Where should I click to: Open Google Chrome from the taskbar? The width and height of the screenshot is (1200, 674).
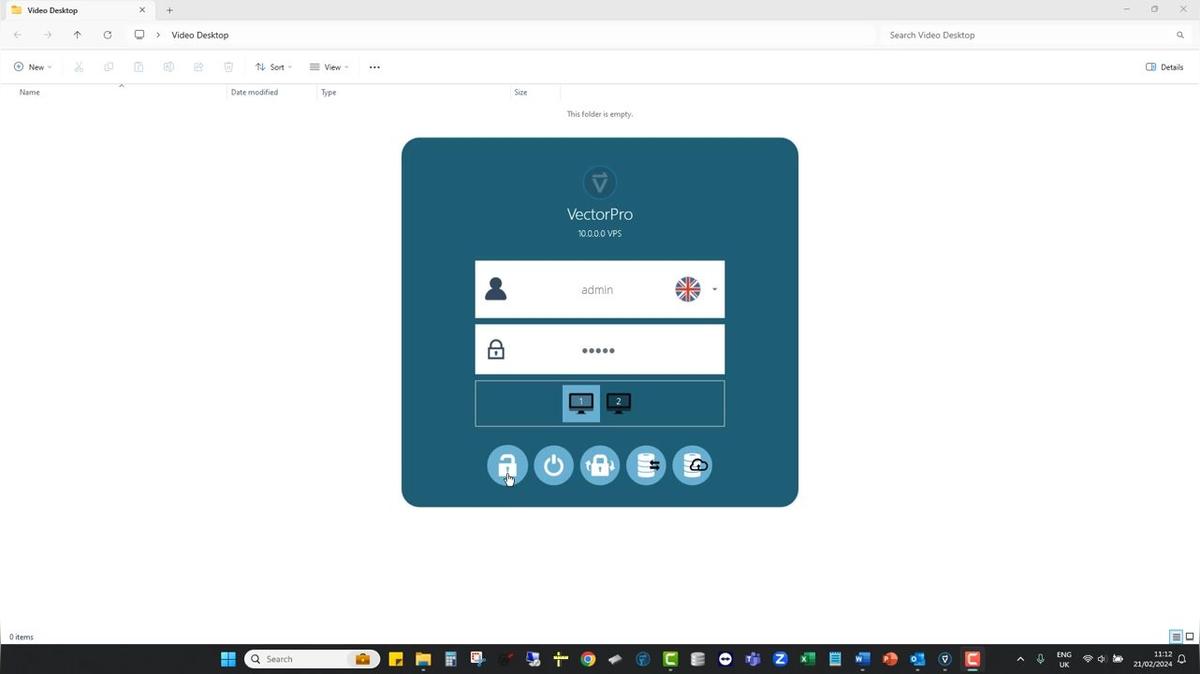click(588, 659)
